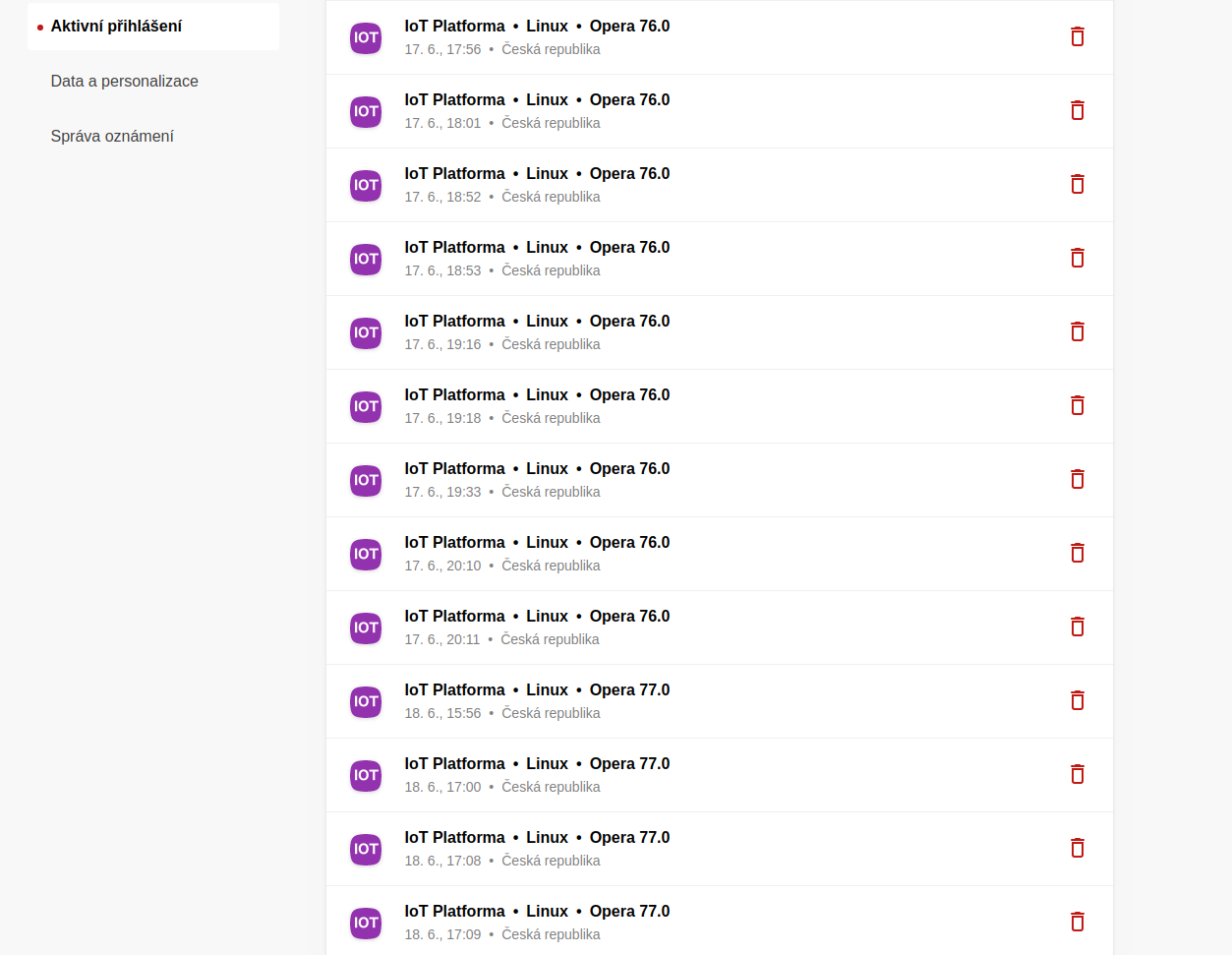Click the timestamp 17. 6., 18:53
Image resolution: width=1232 pixels, height=955 pixels.
pos(442,270)
